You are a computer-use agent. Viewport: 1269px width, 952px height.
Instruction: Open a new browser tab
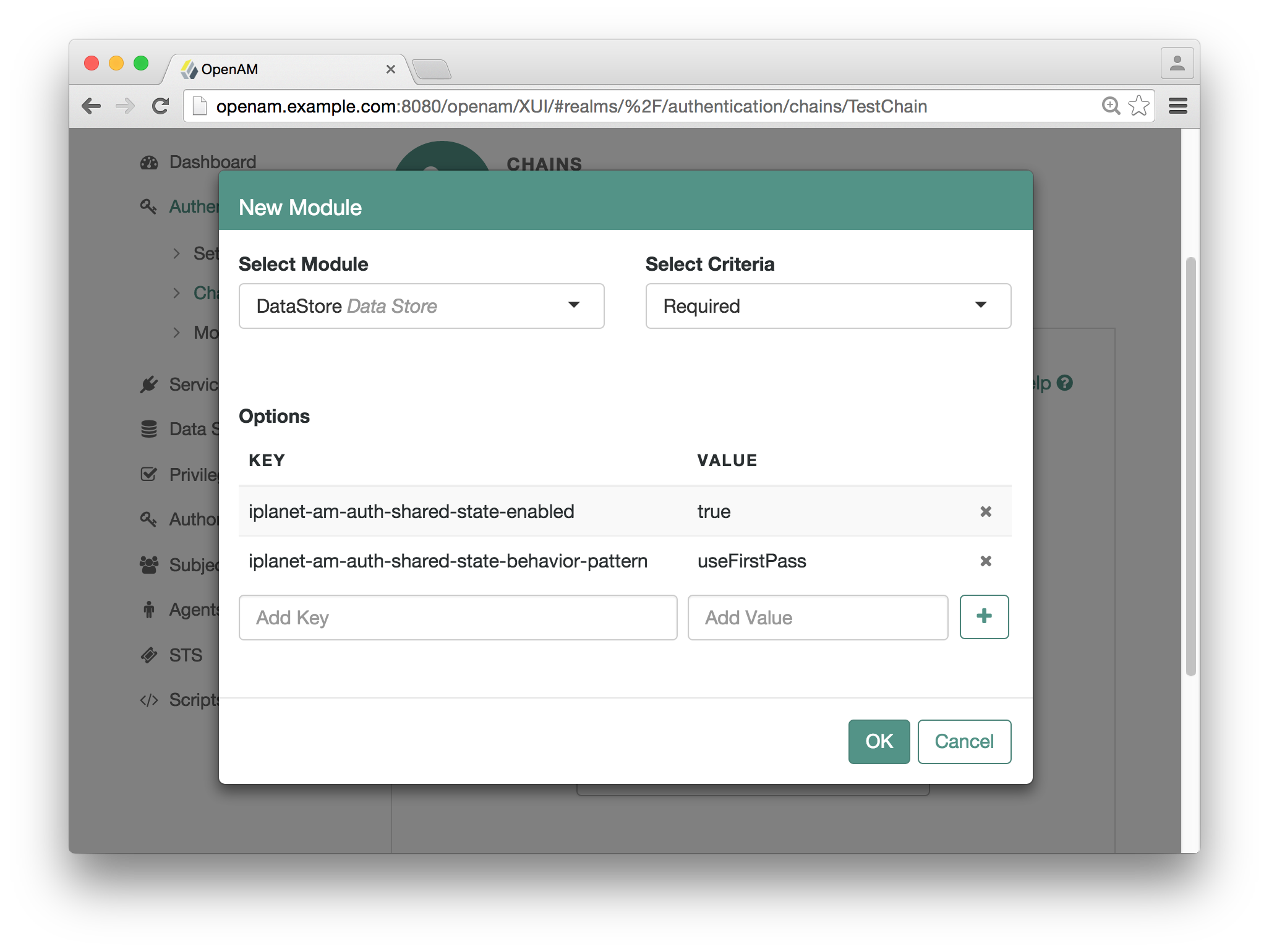coord(432,69)
